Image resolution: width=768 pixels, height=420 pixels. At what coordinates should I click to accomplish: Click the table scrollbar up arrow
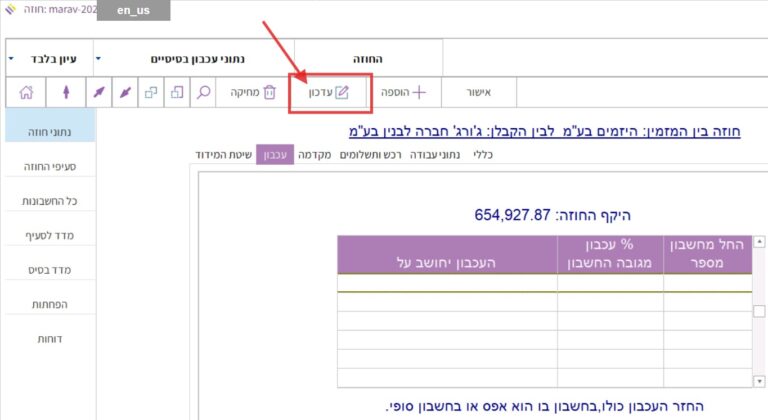[x=759, y=242]
